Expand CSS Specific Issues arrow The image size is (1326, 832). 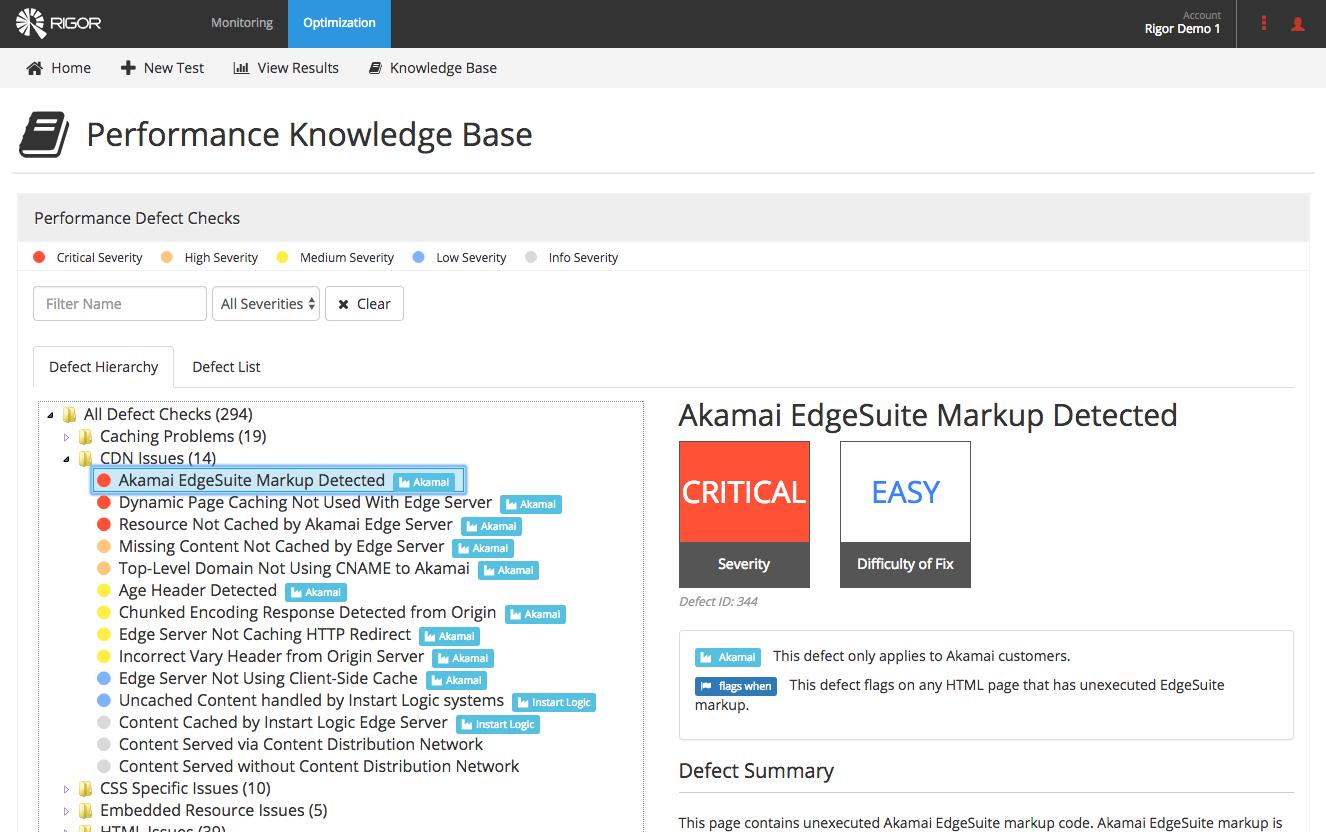tap(67, 789)
